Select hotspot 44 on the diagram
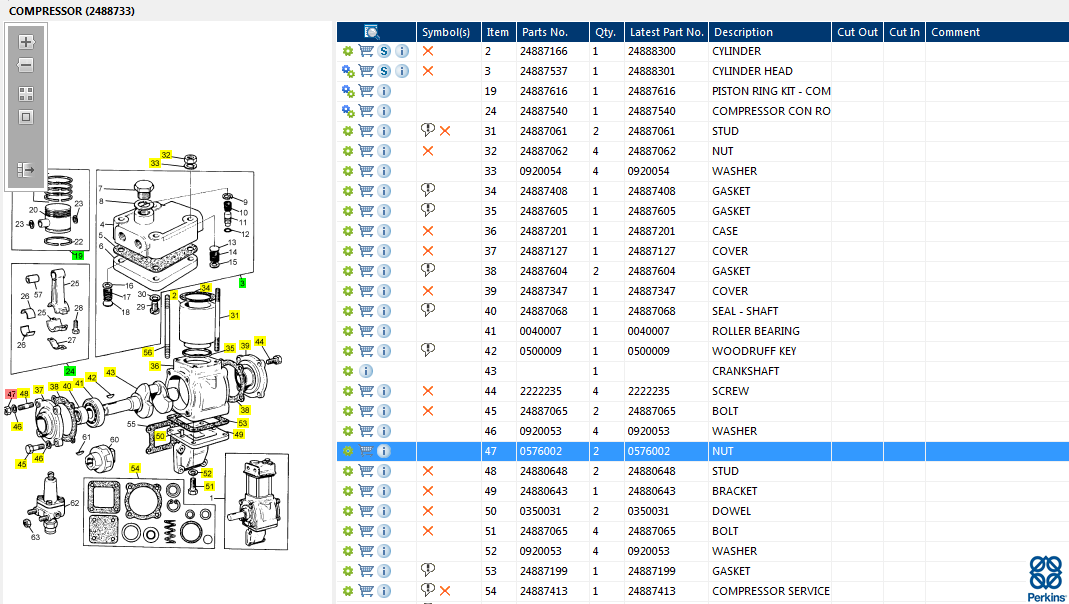 pos(259,342)
